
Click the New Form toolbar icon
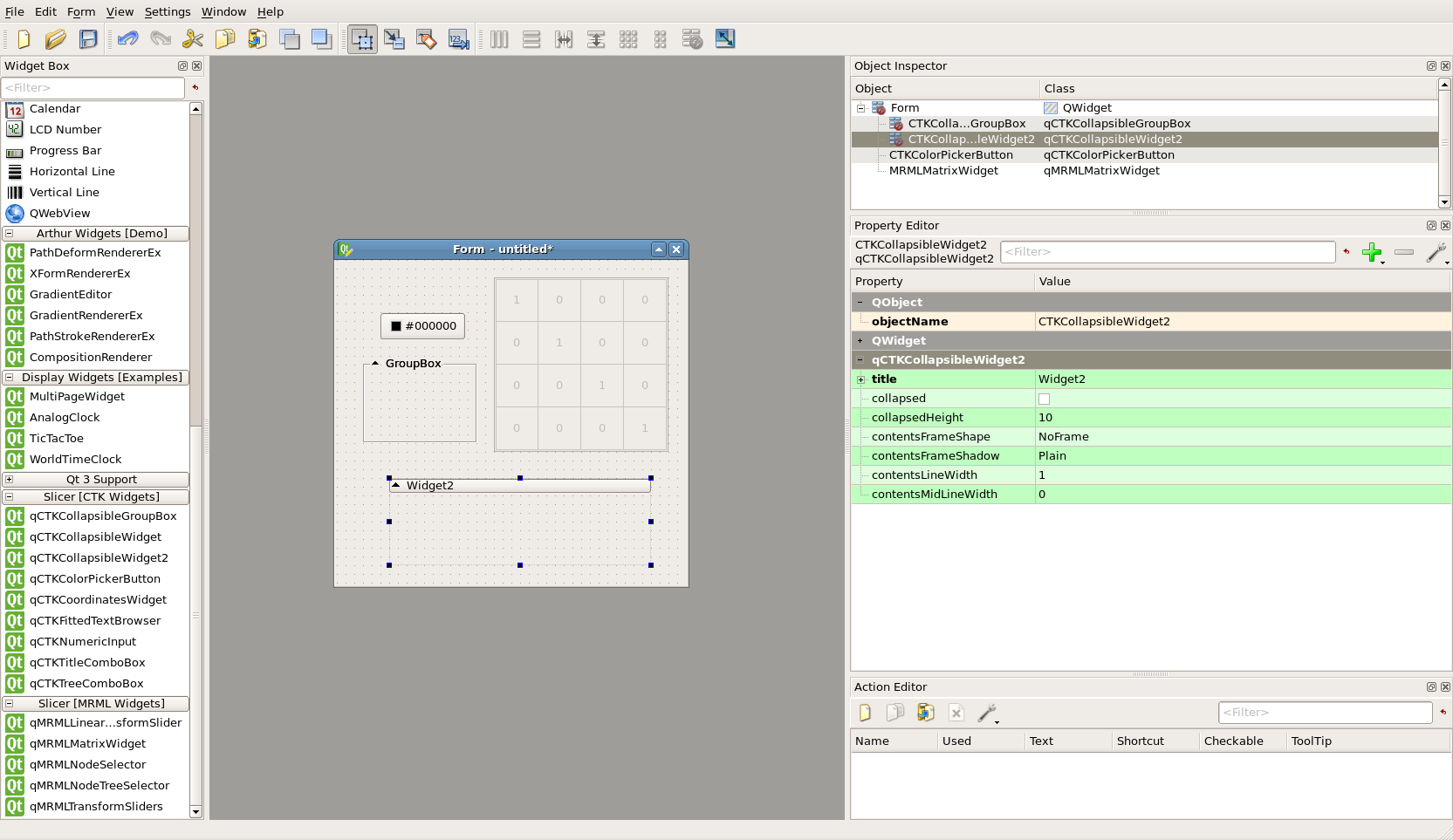pos(24,39)
